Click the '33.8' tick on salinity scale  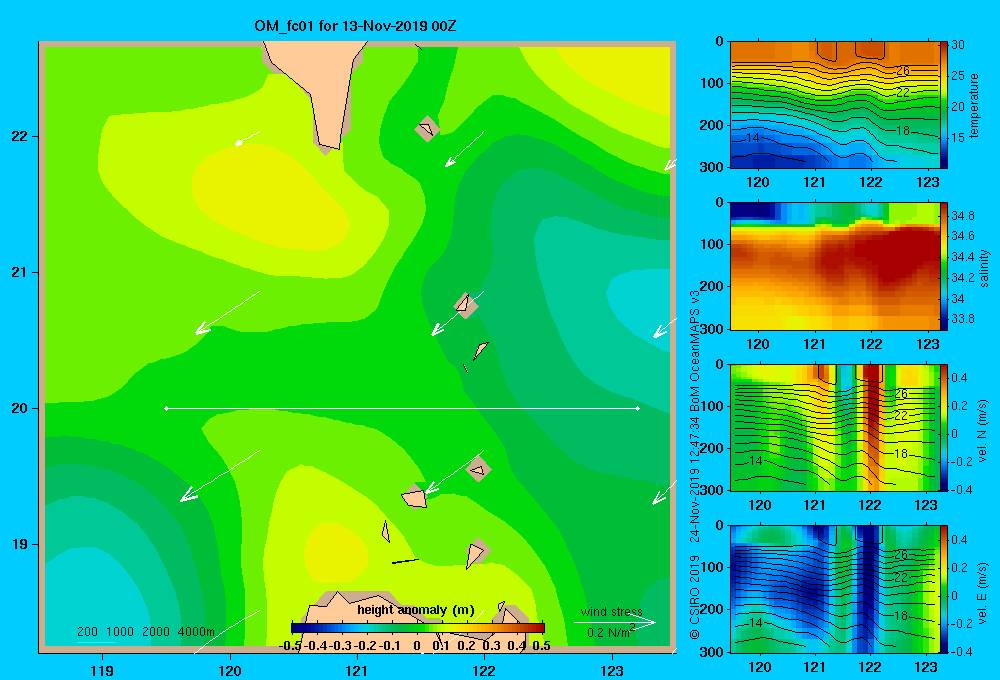pos(962,319)
